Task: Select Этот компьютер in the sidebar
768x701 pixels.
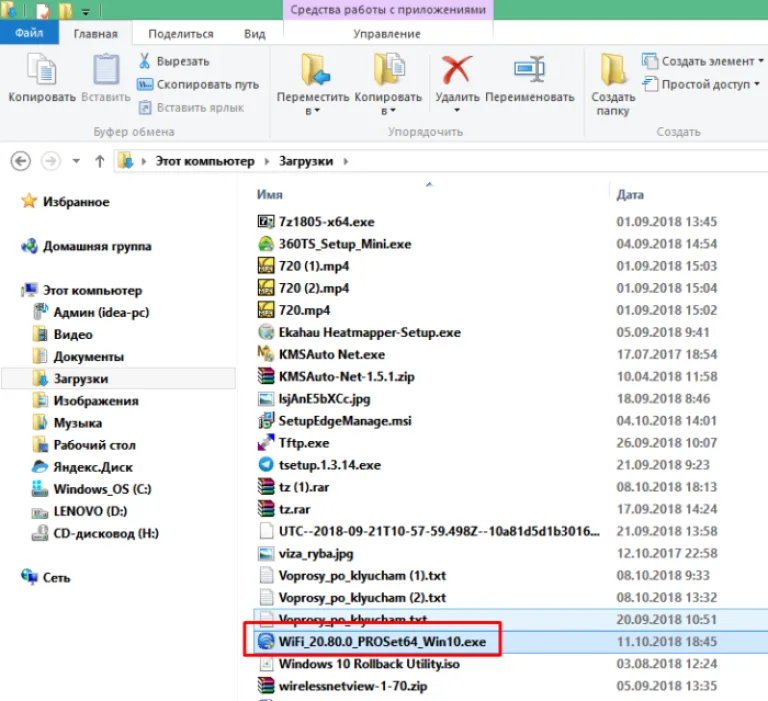Action: click(82, 290)
